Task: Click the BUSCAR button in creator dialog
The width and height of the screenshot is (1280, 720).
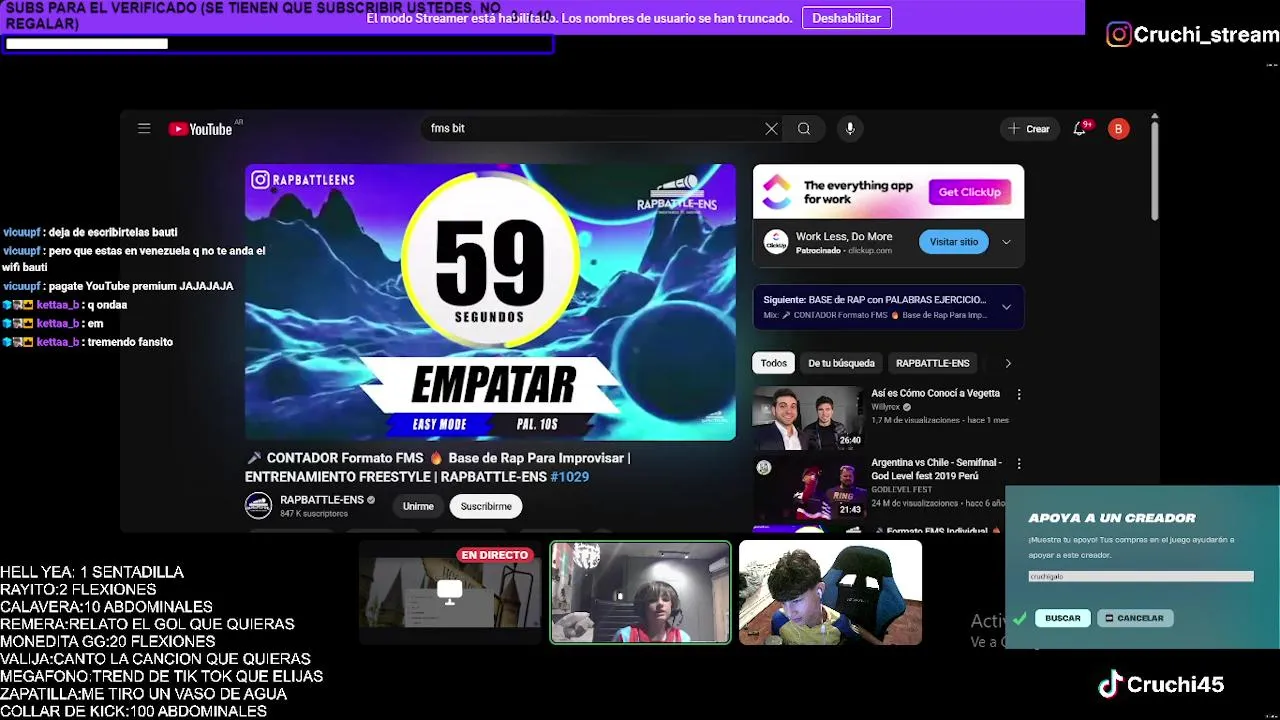Action: (x=1062, y=618)
